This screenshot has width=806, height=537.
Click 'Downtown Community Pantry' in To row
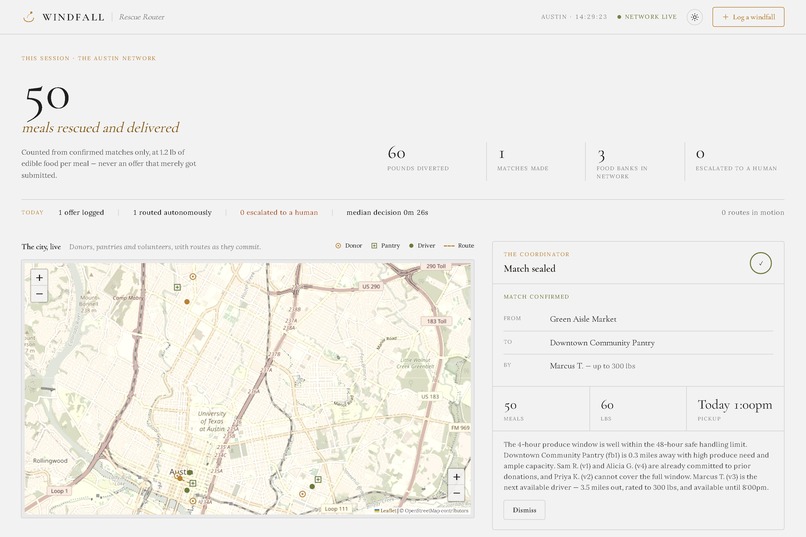(x=602, y=343)
